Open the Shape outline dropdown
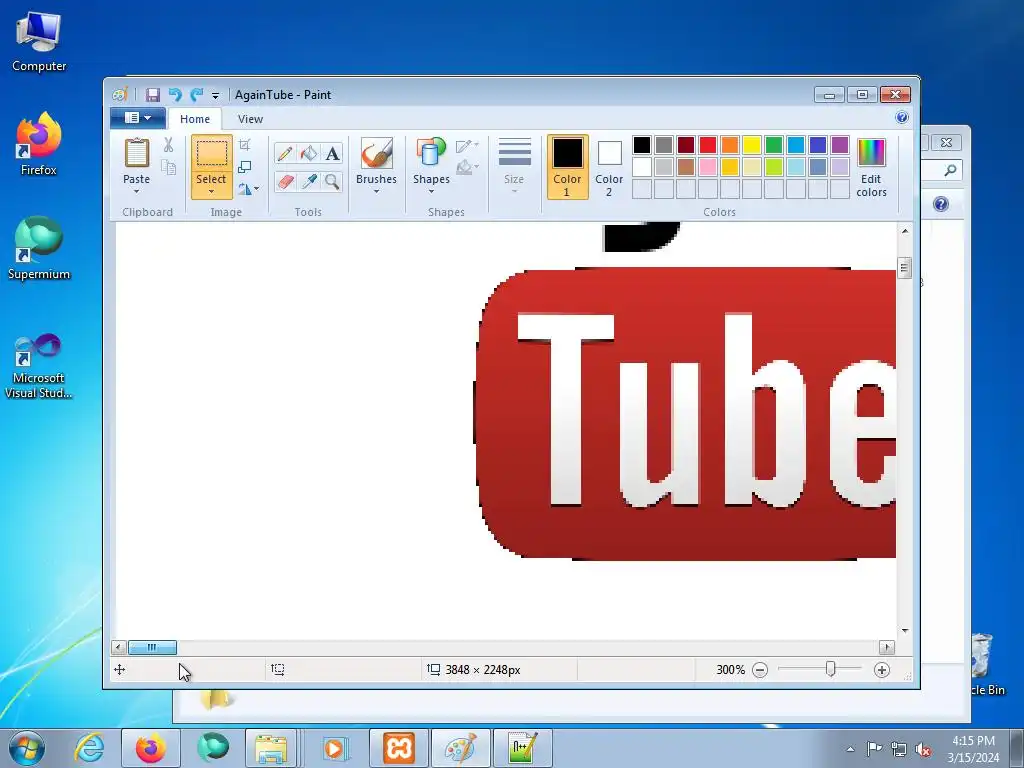 pyautogui.click(x=468, y=146)
